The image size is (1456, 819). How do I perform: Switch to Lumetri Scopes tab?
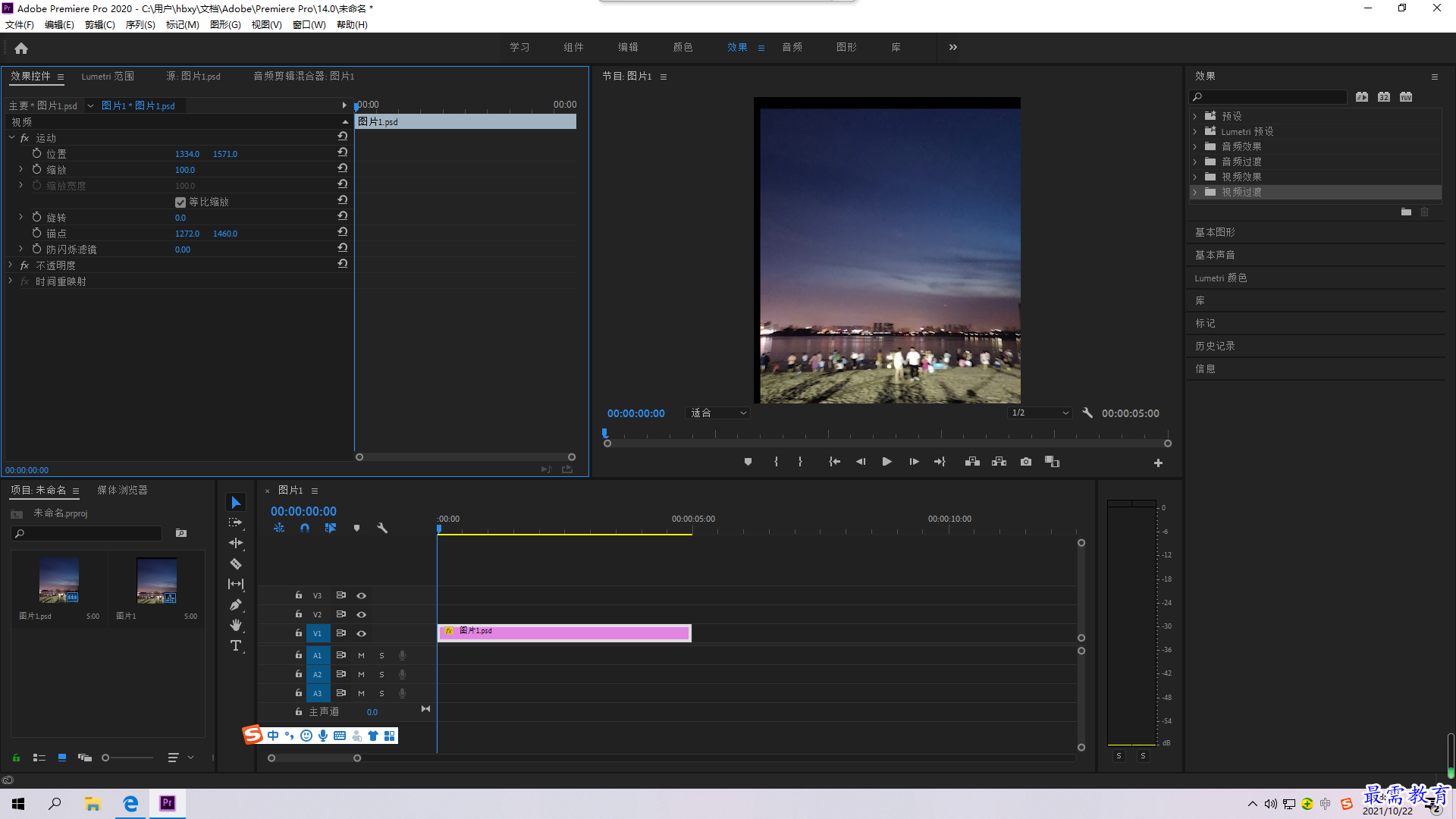[x=108, y=76]
